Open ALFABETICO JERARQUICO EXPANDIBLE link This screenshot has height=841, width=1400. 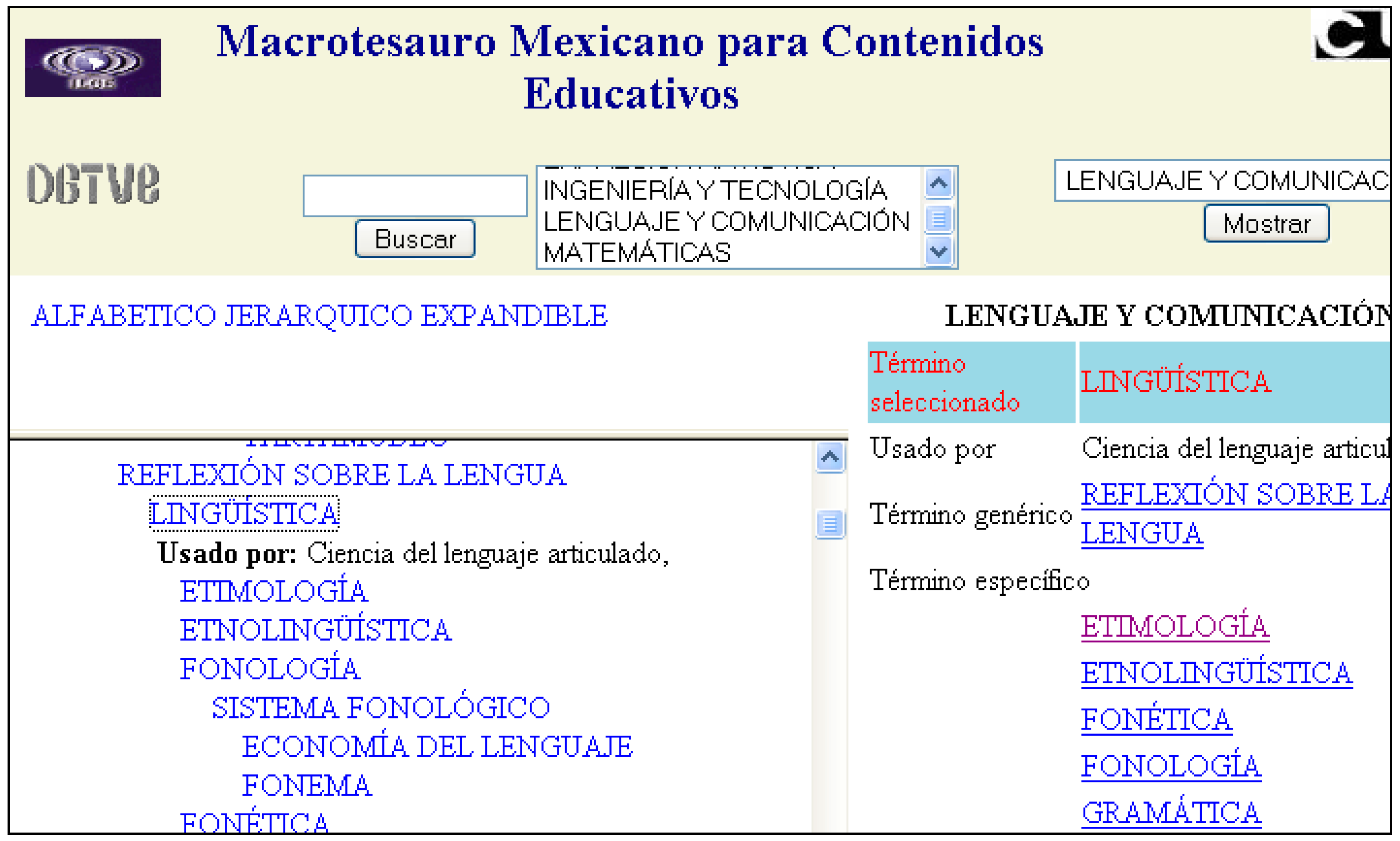pos(319,316)
